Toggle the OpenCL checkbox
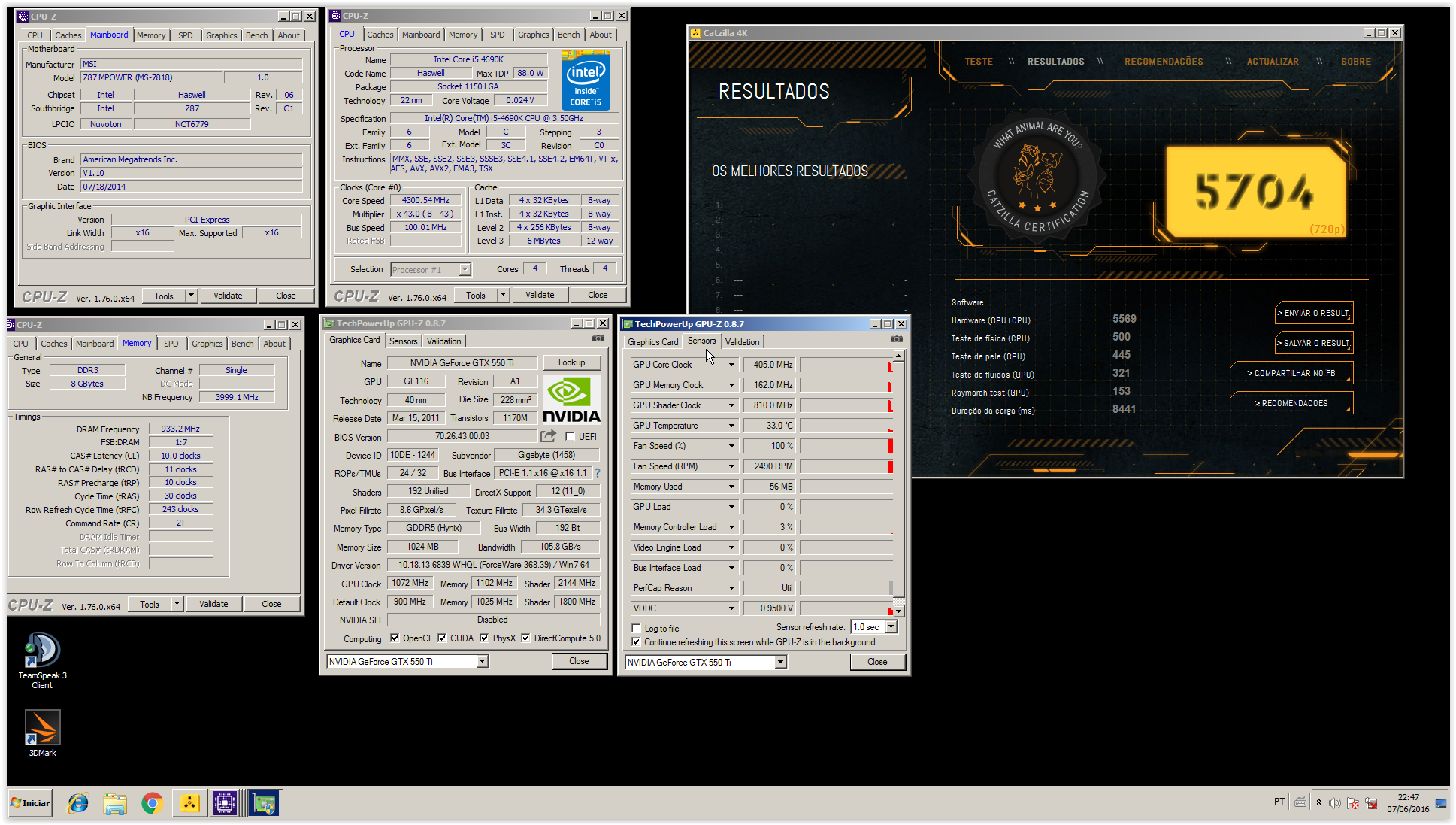 (395, 638)
